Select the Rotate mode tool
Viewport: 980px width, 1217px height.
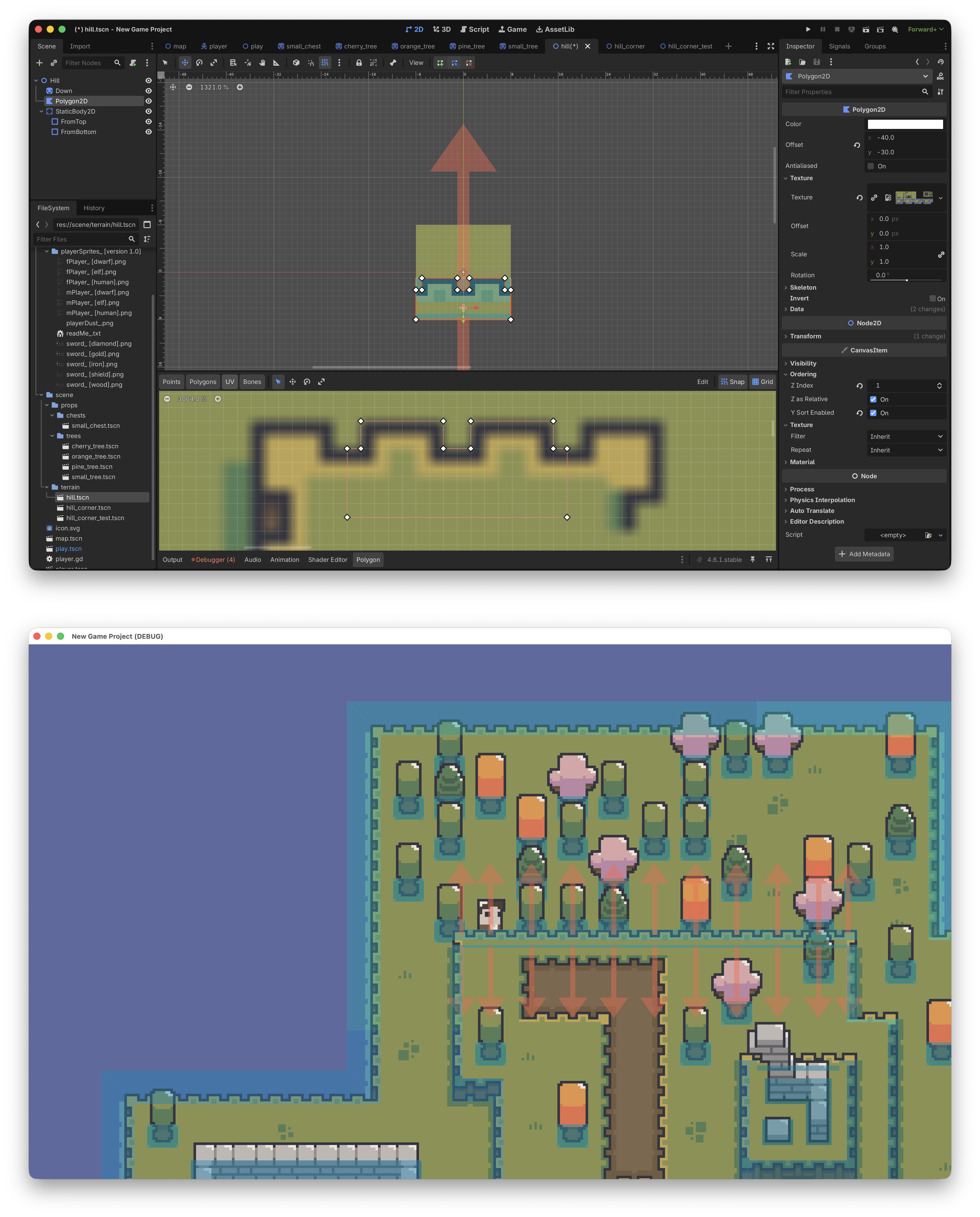click(x=199, y=63)
